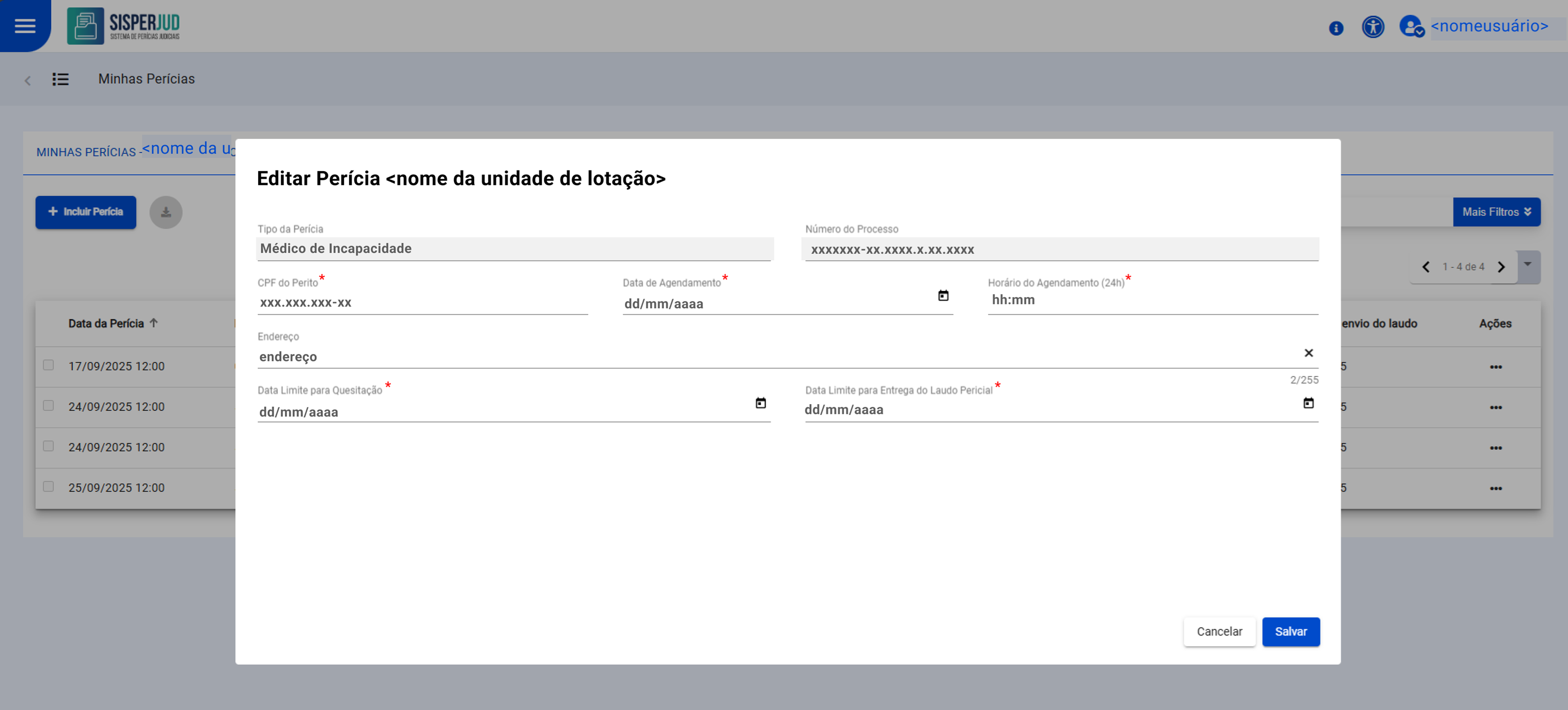
Task: Clear the Endereço field with X
Action: tap(1308, 353)
